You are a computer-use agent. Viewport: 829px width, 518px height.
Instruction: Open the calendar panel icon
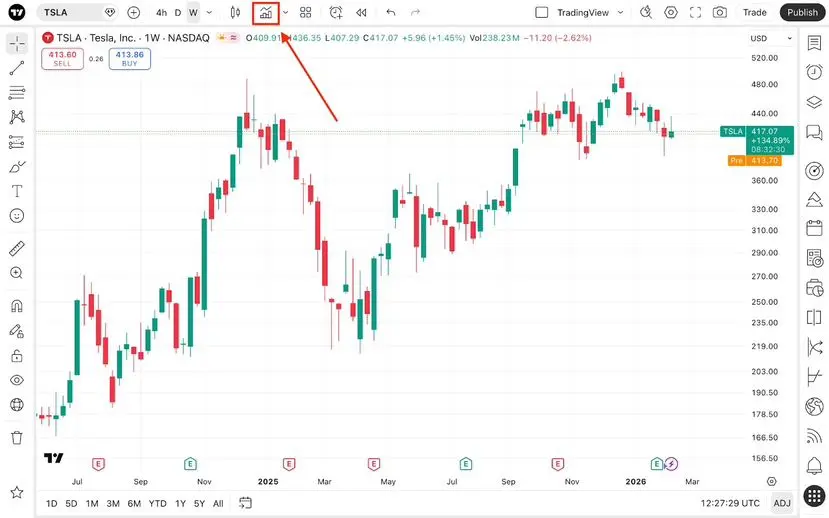click(814, 228)
